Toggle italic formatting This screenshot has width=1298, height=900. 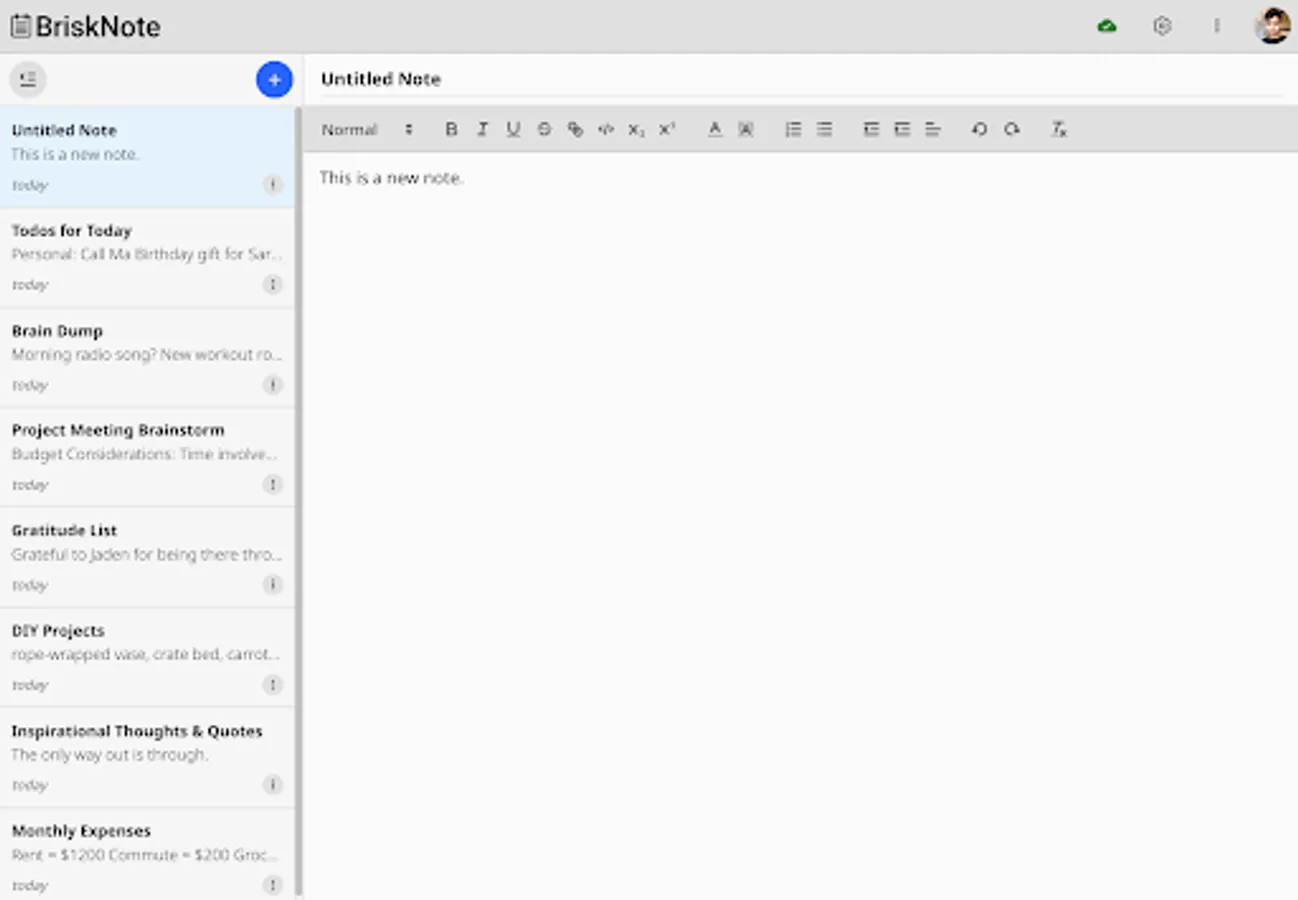(x=482, y=129)
